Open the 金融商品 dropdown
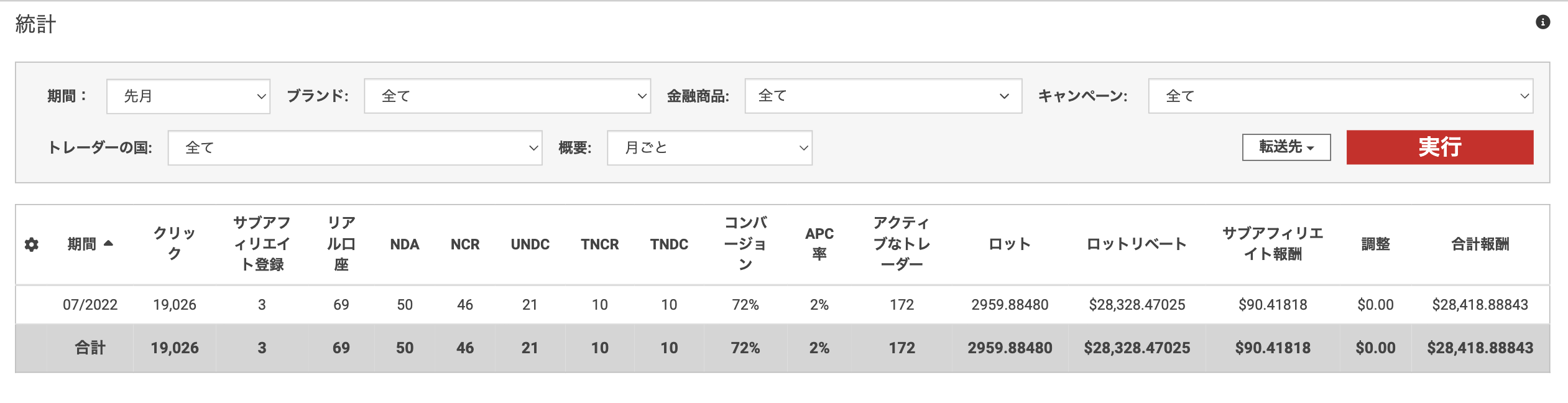Image resolution: width=1568 pixels, height=403 pixels. click(882, 96)
